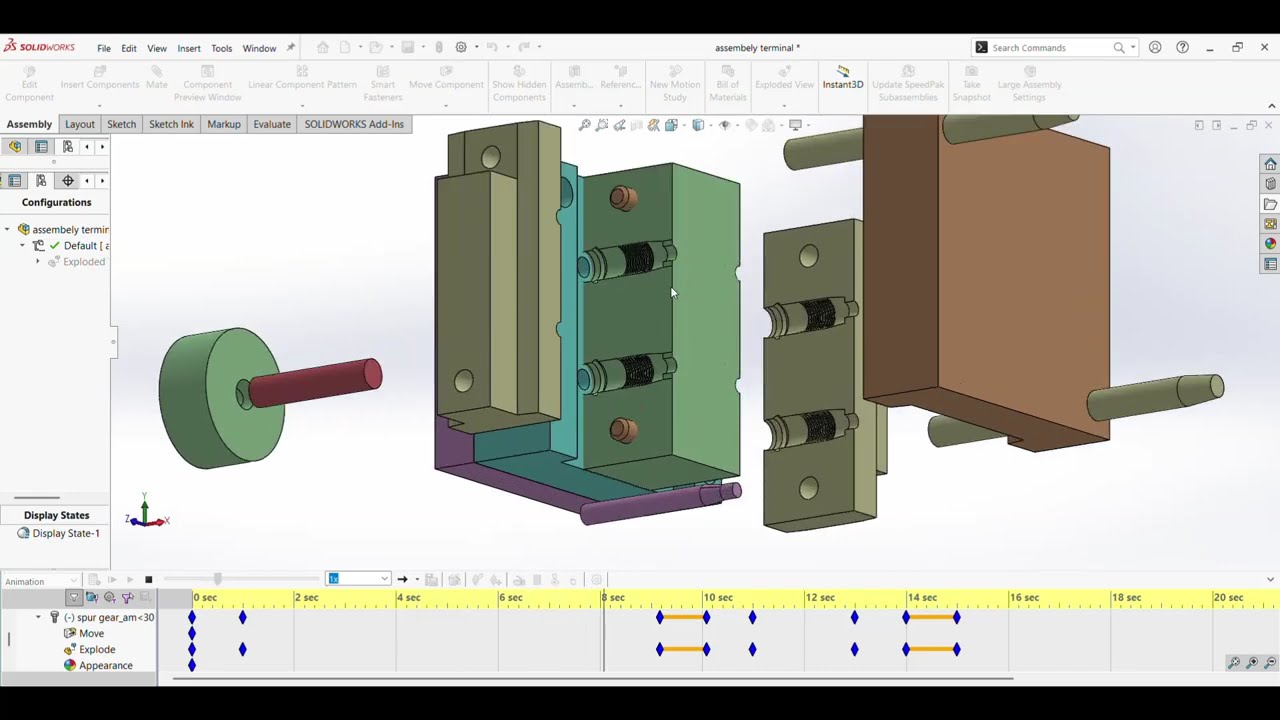The height and width of the screenshot is (720, 1280).
Task: Click the Zoom to Area icon
Action: (602, 125)
